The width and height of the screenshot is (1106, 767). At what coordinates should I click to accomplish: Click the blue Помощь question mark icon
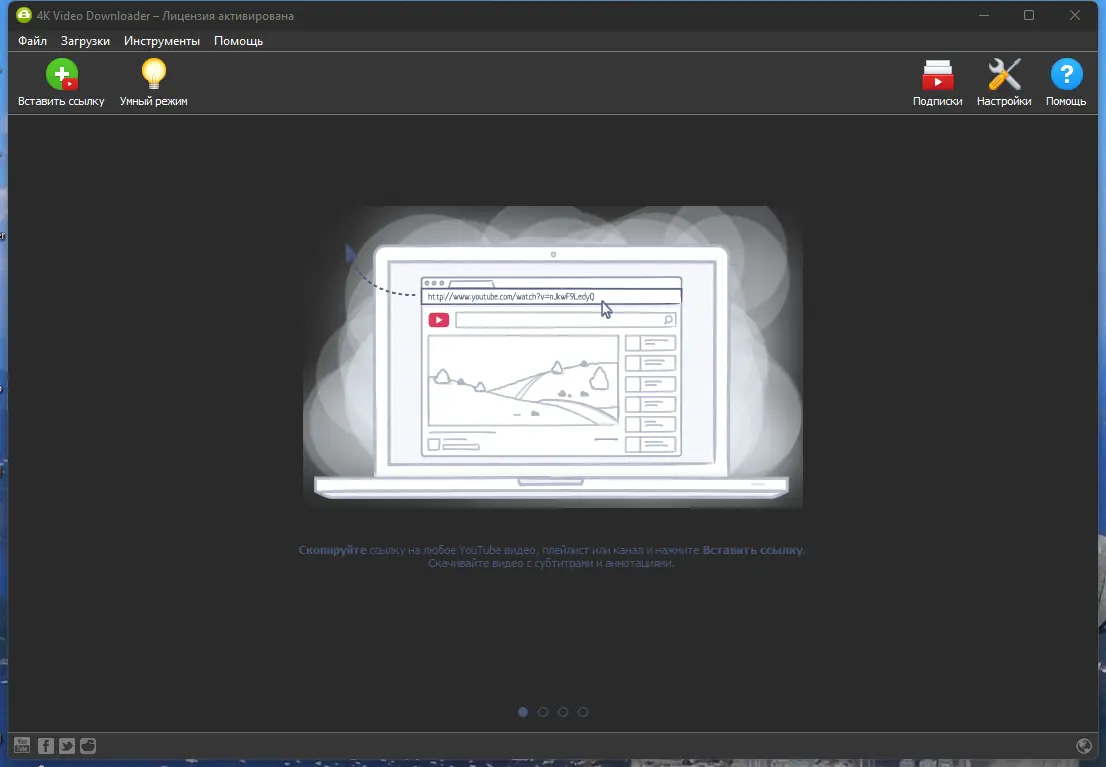point(1066,74)
